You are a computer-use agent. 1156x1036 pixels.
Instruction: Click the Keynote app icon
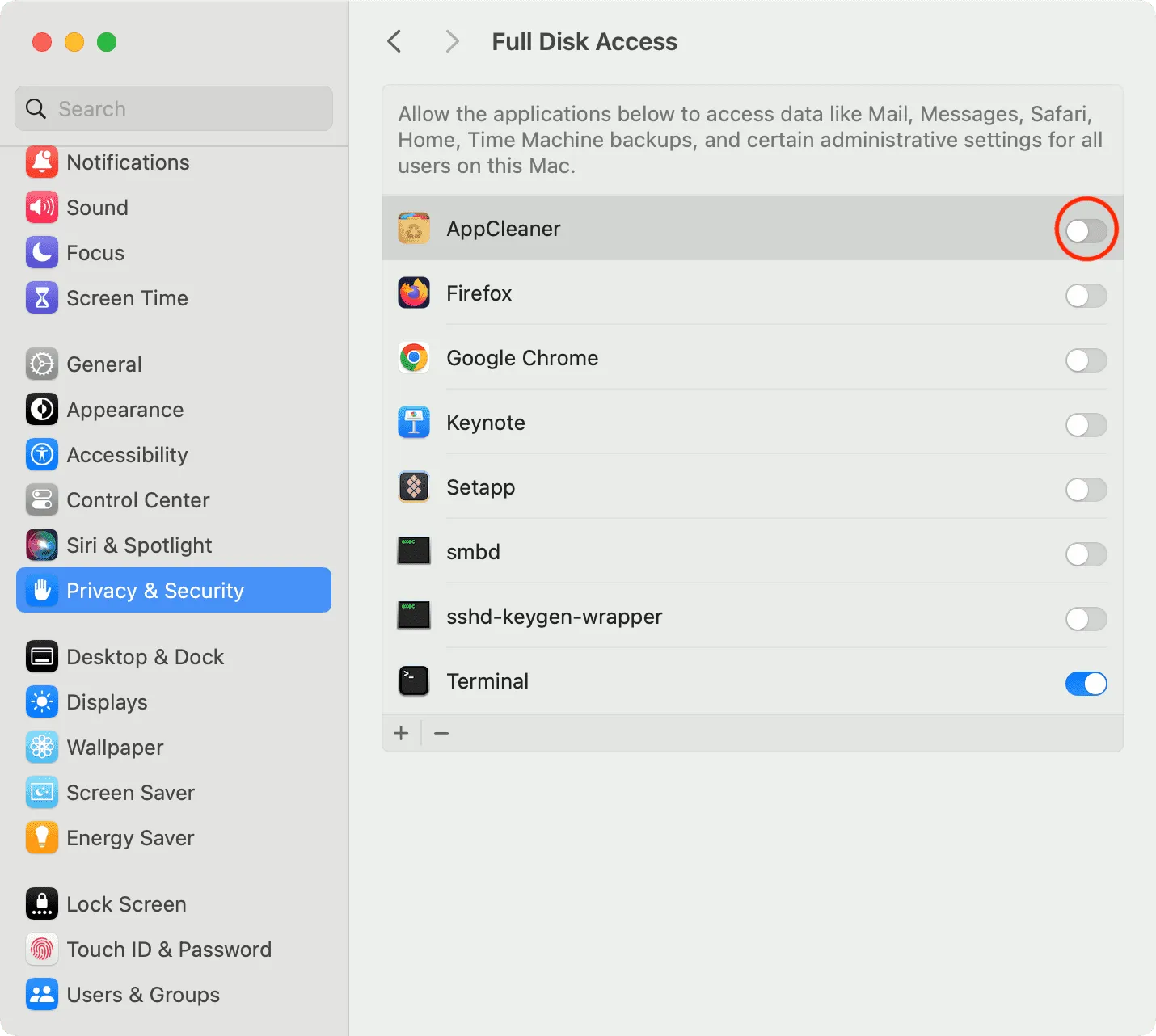coord(414,423)
